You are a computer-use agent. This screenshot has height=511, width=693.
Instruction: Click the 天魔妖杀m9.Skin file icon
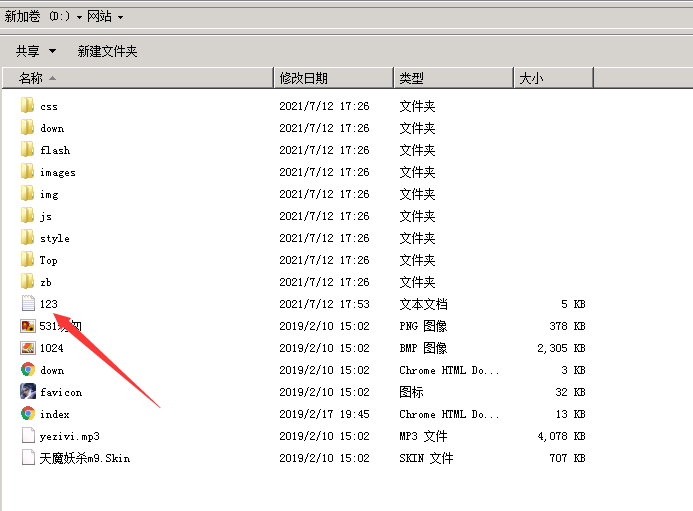click(x=28, y=457)
